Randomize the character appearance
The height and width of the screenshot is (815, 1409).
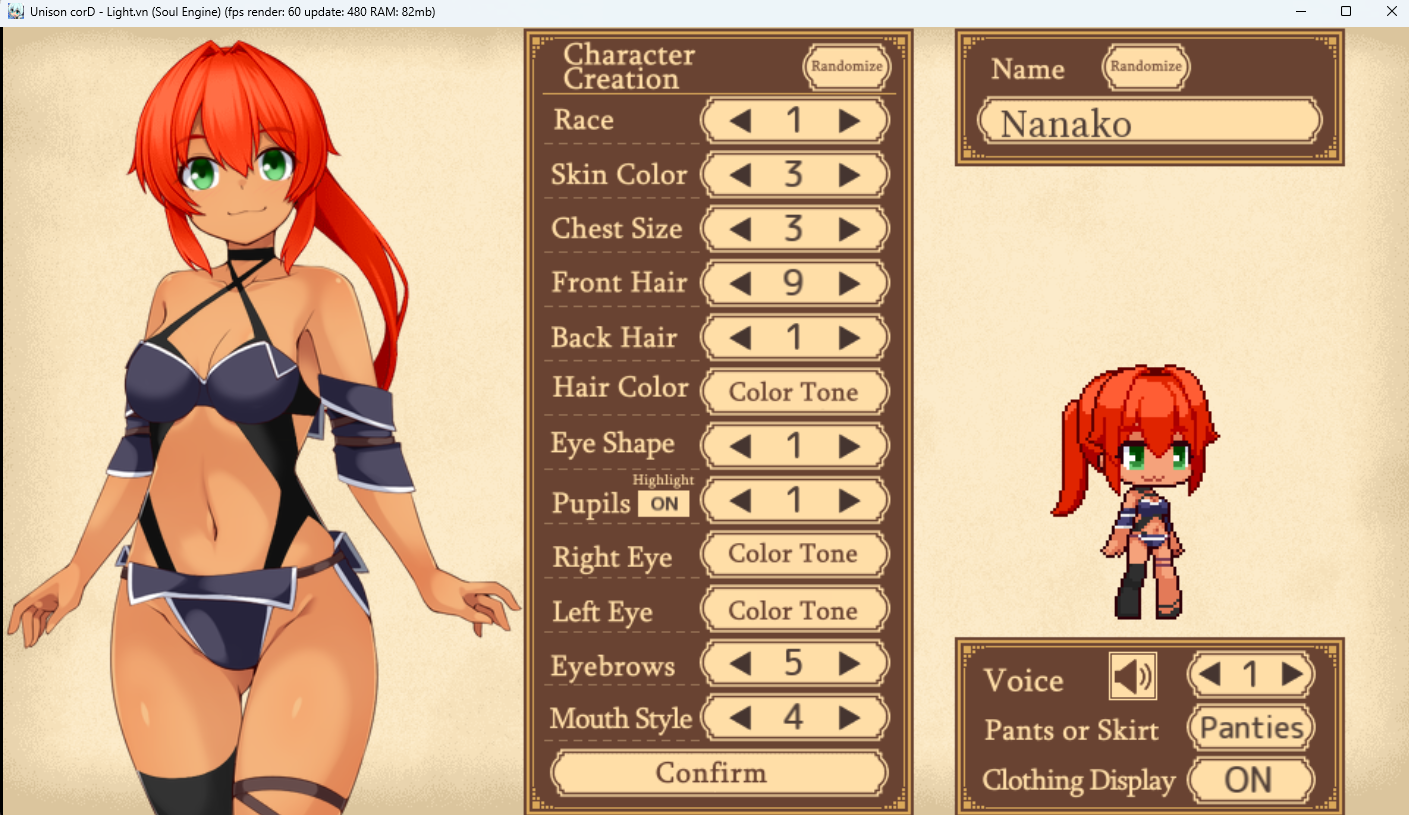847,66
